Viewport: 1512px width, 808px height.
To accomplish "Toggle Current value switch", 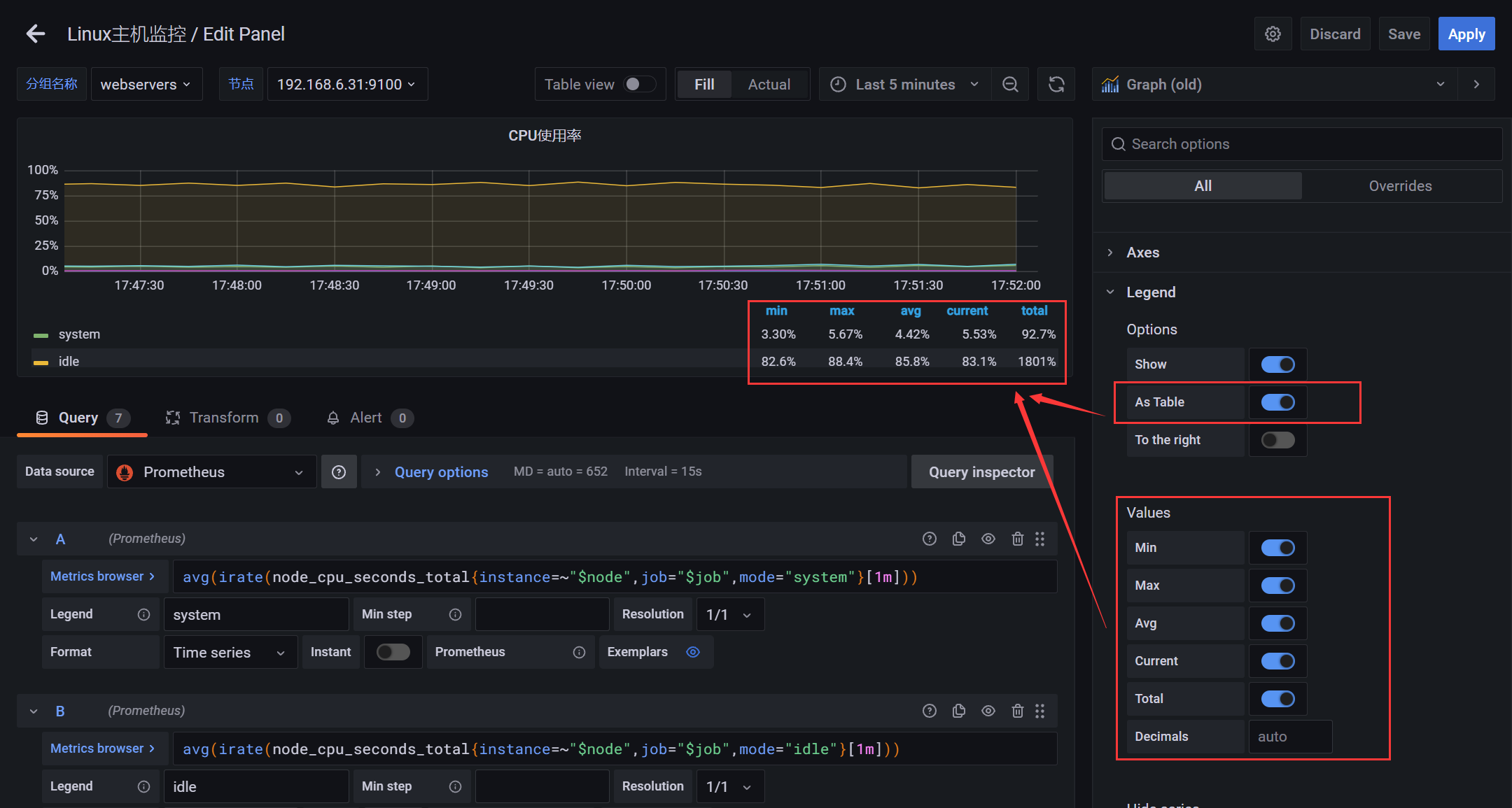I will tap(1277, 661).
